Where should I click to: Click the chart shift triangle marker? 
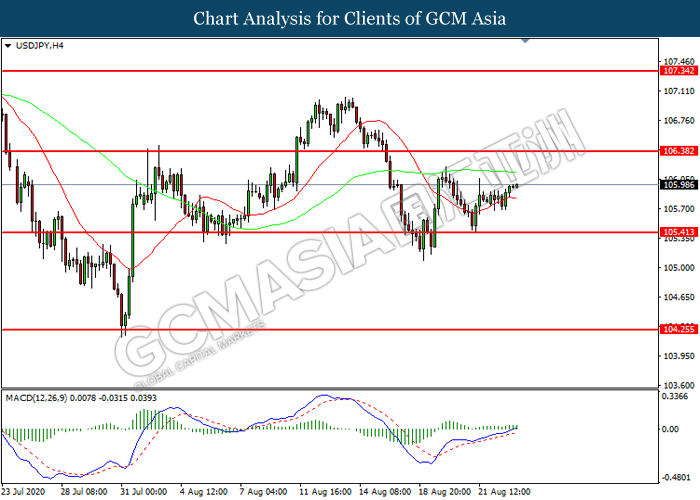click(525, 41)
